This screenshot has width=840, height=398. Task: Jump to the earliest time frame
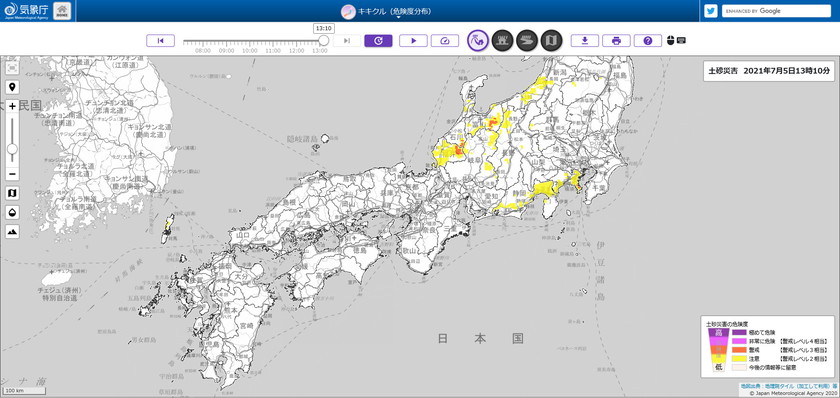pos(160,41)
